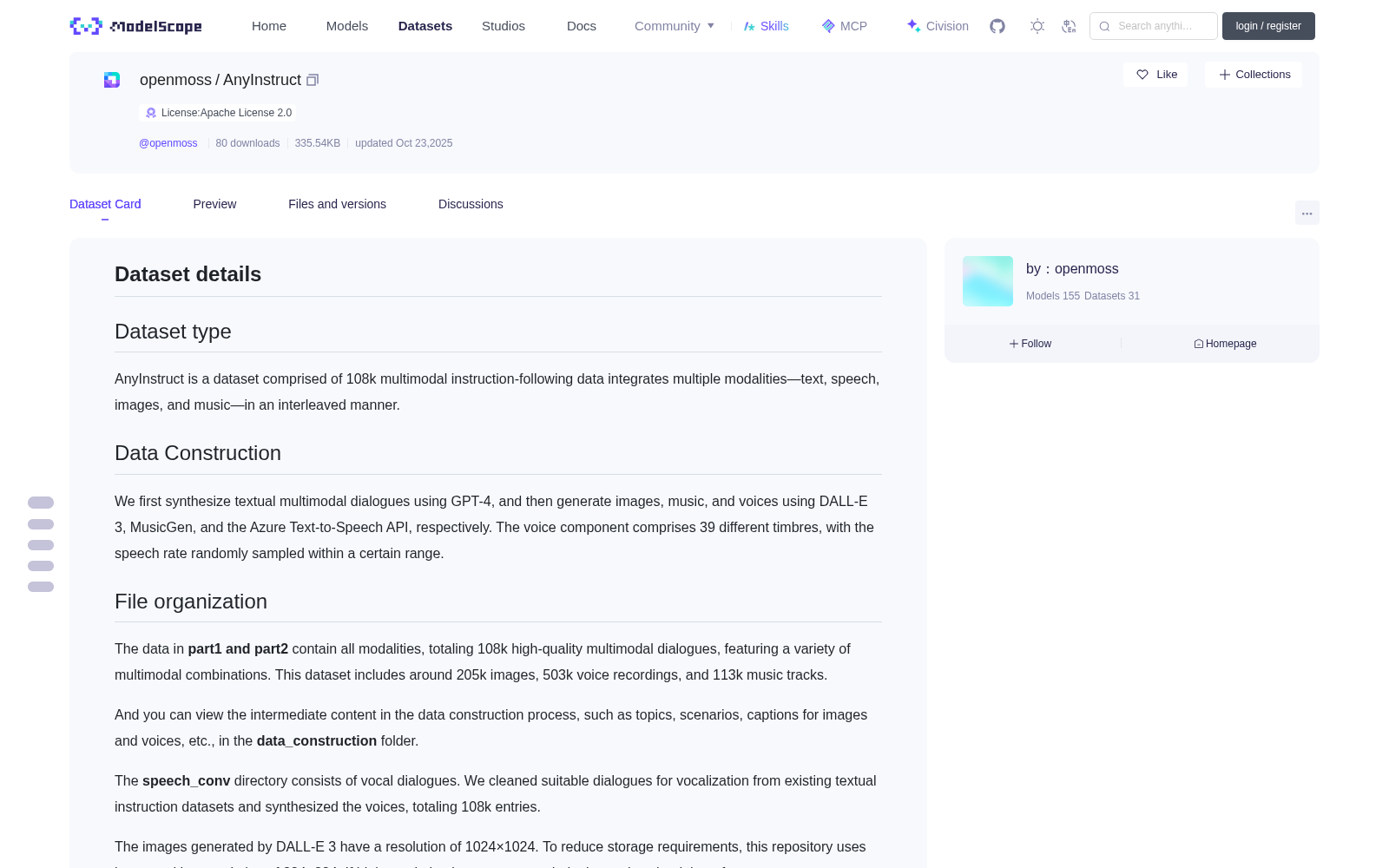
Task: Expand the Community dropdown menu
Action: 675,26
